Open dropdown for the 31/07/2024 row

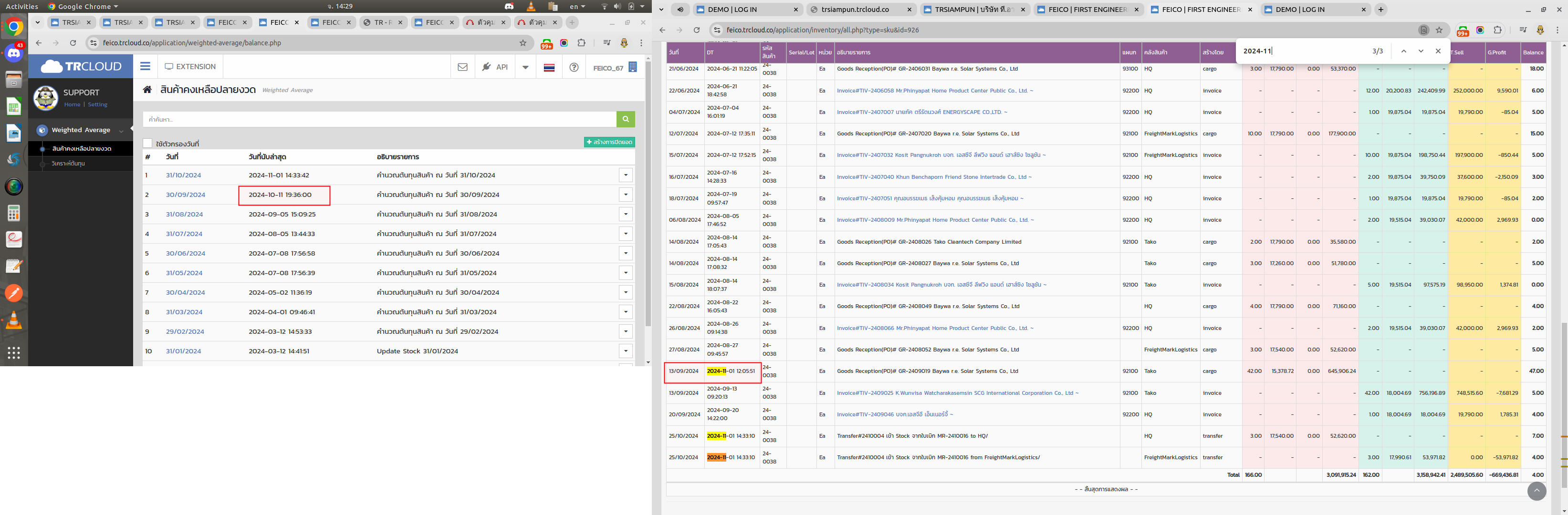[x=625, y=234]
